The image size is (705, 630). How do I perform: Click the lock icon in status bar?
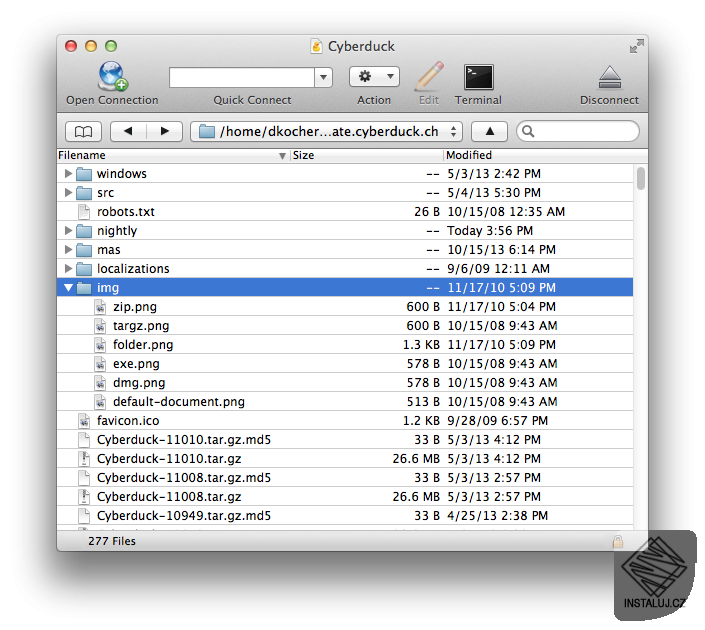(x=618, y=541)
